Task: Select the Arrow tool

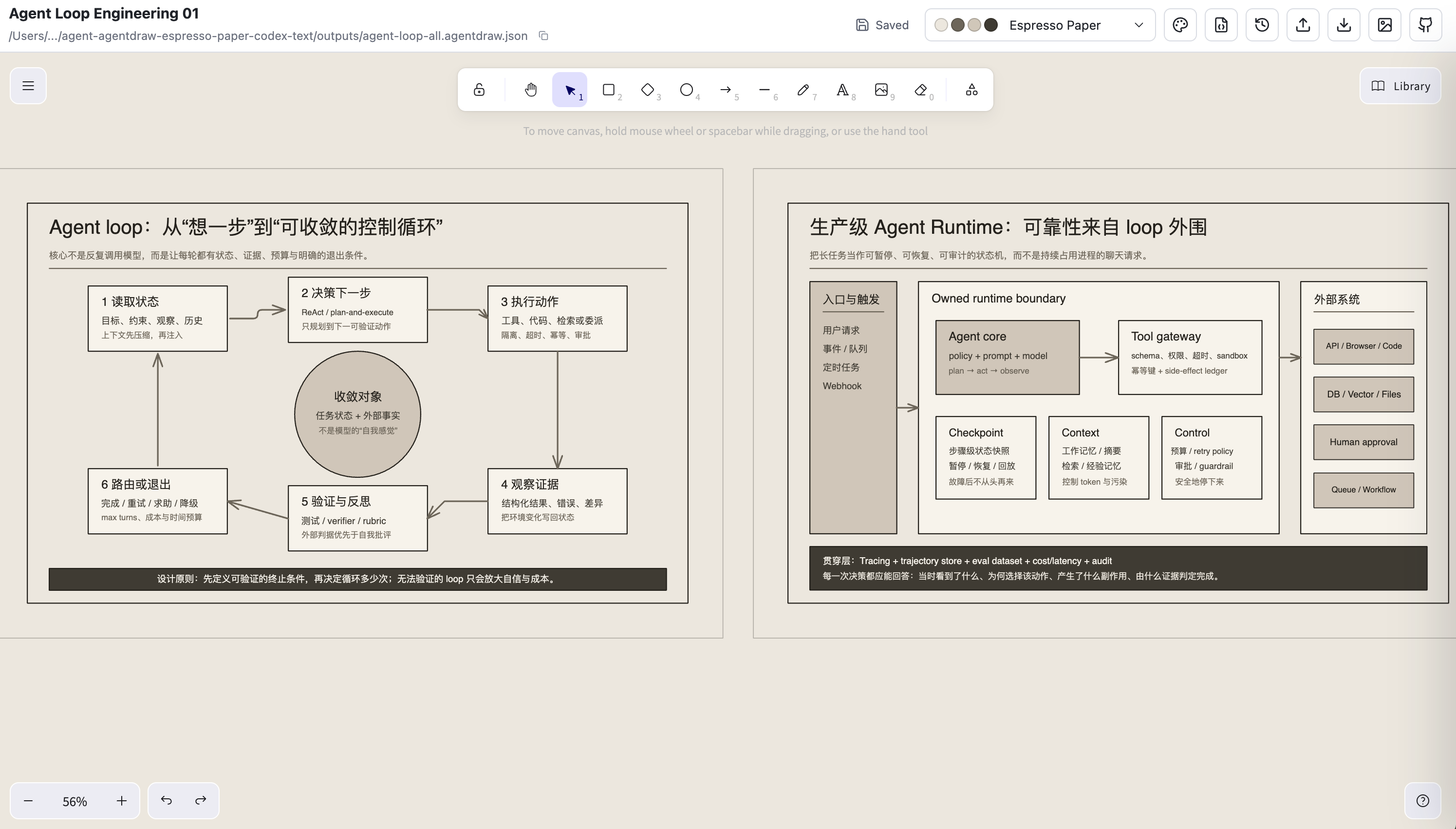Action: pos(725,90)
